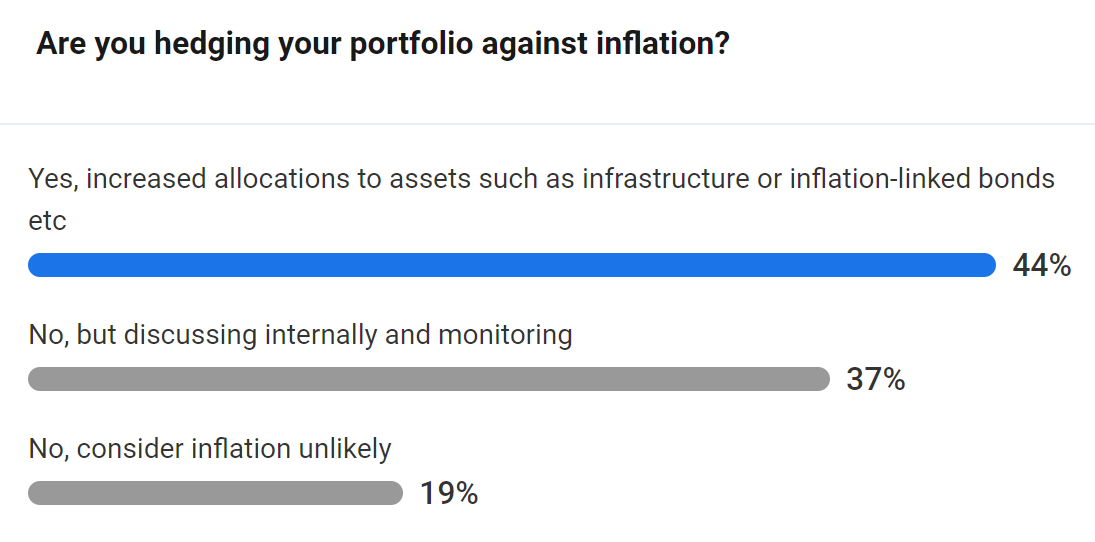The height and width of the screenshot is (542, 1095).
Task: Click the word "etc" in first option
Action: click(x=47, y=221)
